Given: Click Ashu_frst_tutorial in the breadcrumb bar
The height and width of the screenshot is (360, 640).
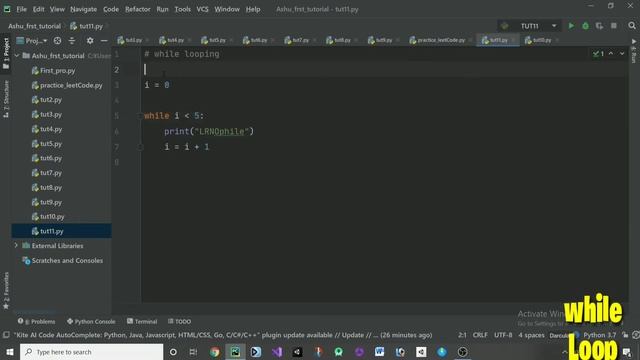Looking at the screenshot, I should click(x=34, y=26).
